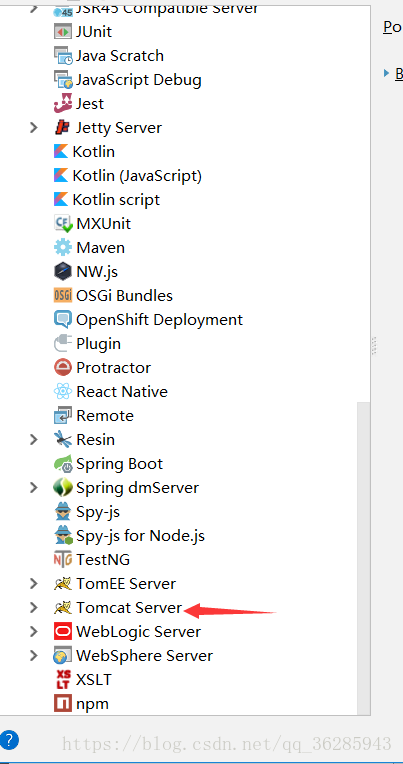The image size is (403, 764).
Task: Click the TestNG icon
Action: [63, 560]
